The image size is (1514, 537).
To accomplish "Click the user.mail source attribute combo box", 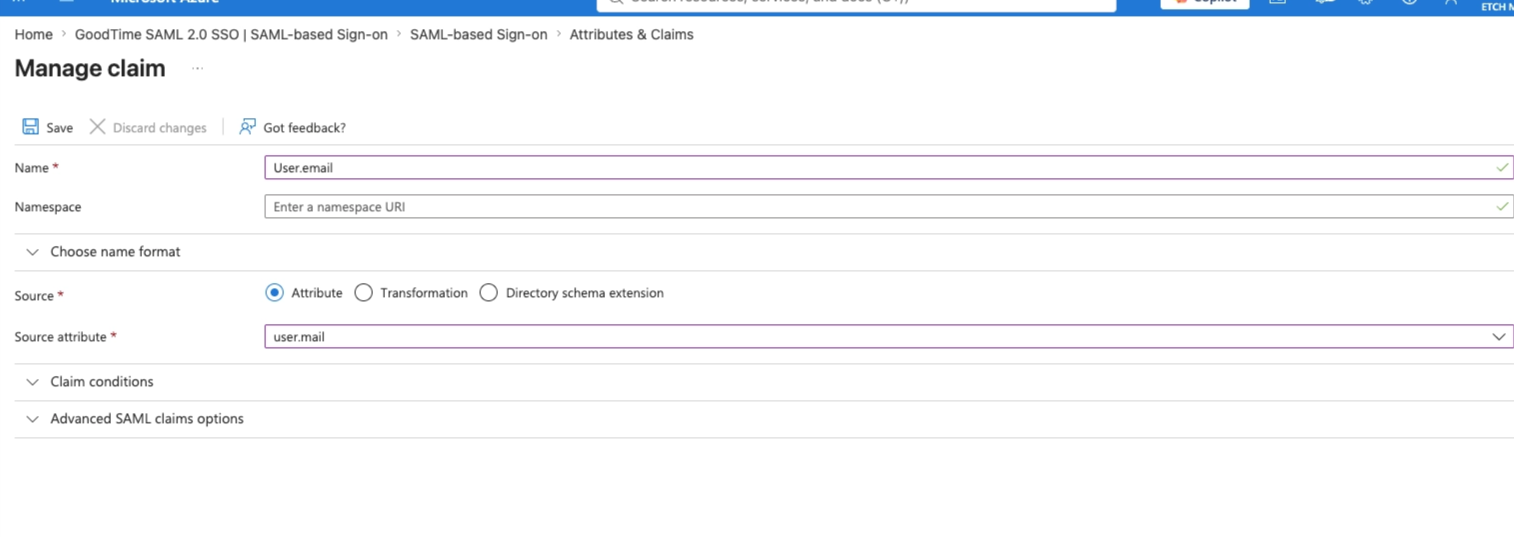I will point(888,336).
